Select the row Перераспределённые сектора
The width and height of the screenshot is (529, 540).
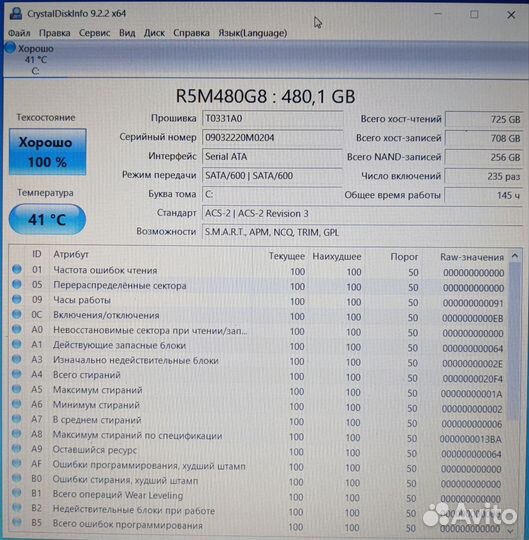coord(258,286)
